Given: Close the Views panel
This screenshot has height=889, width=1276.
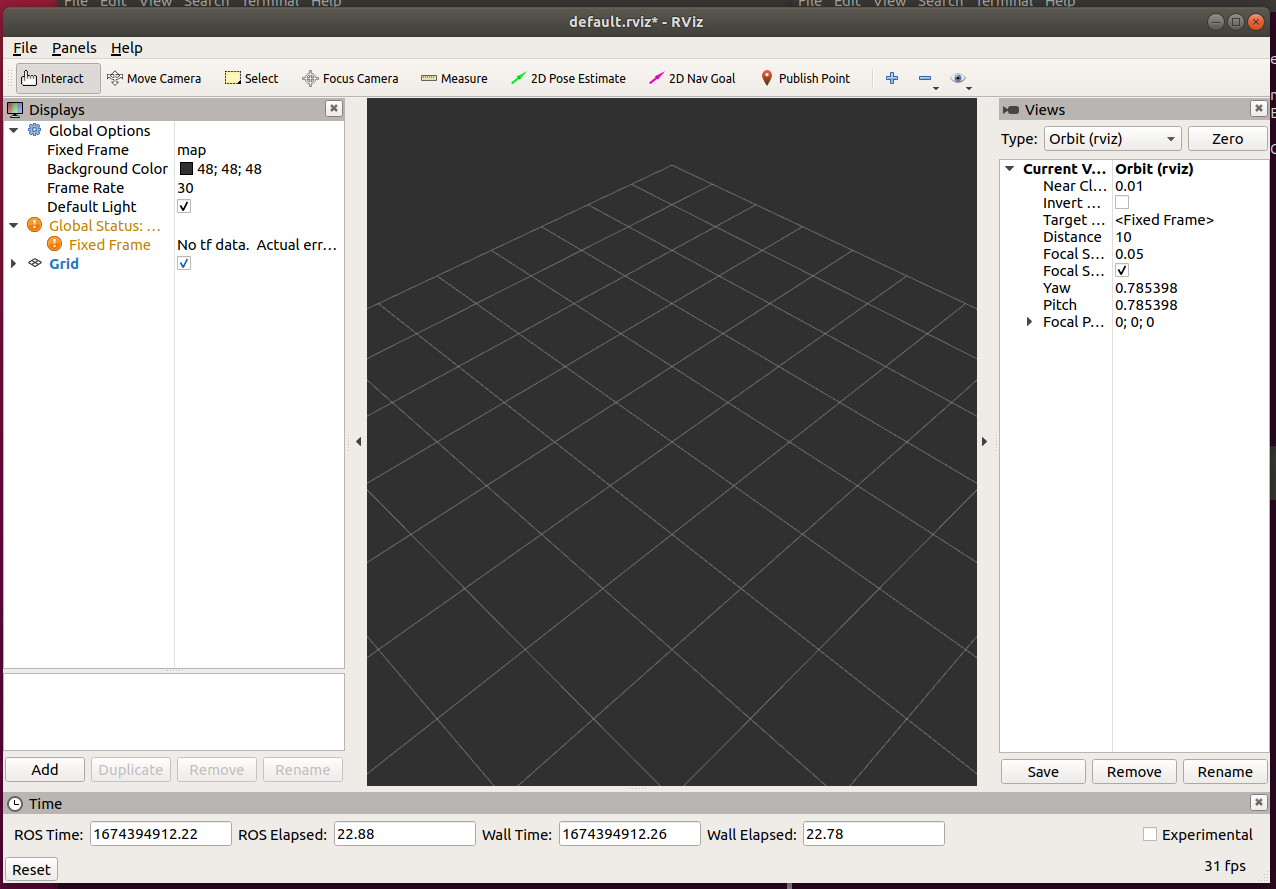Looking at the screenshot, I should tap(1258, 109).
